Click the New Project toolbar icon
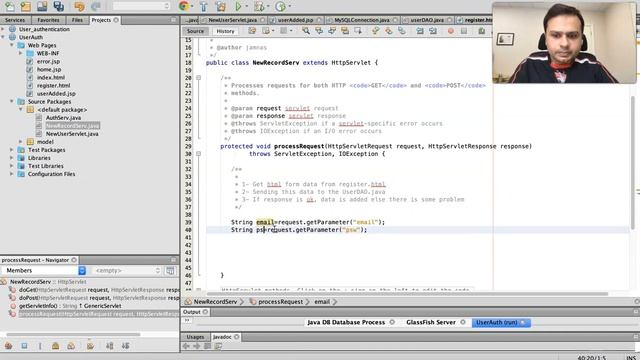This screenshot has width=640, height=360. point(25,6)
